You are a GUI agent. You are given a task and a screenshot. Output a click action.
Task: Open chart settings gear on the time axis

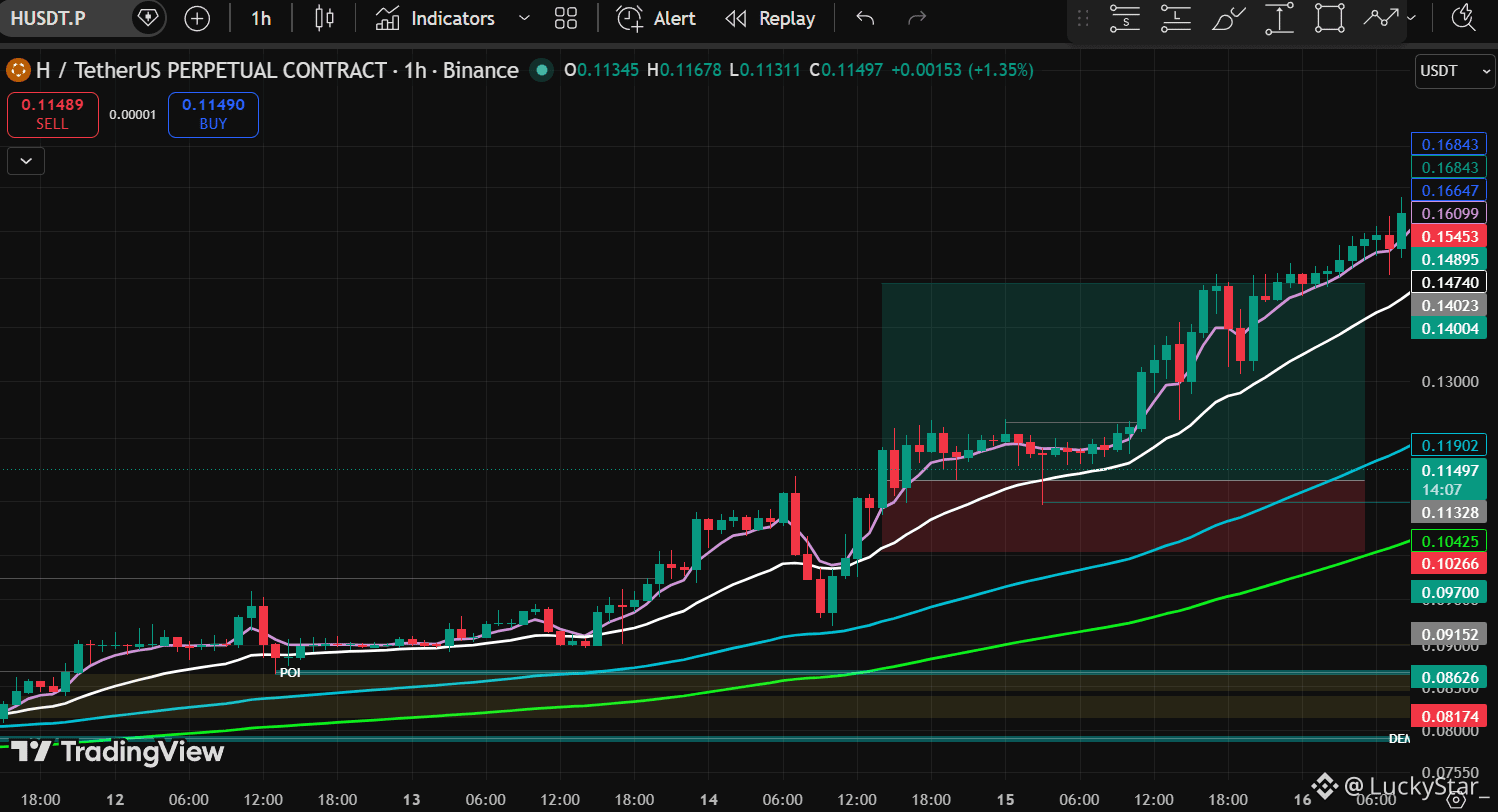point(1455,798)
